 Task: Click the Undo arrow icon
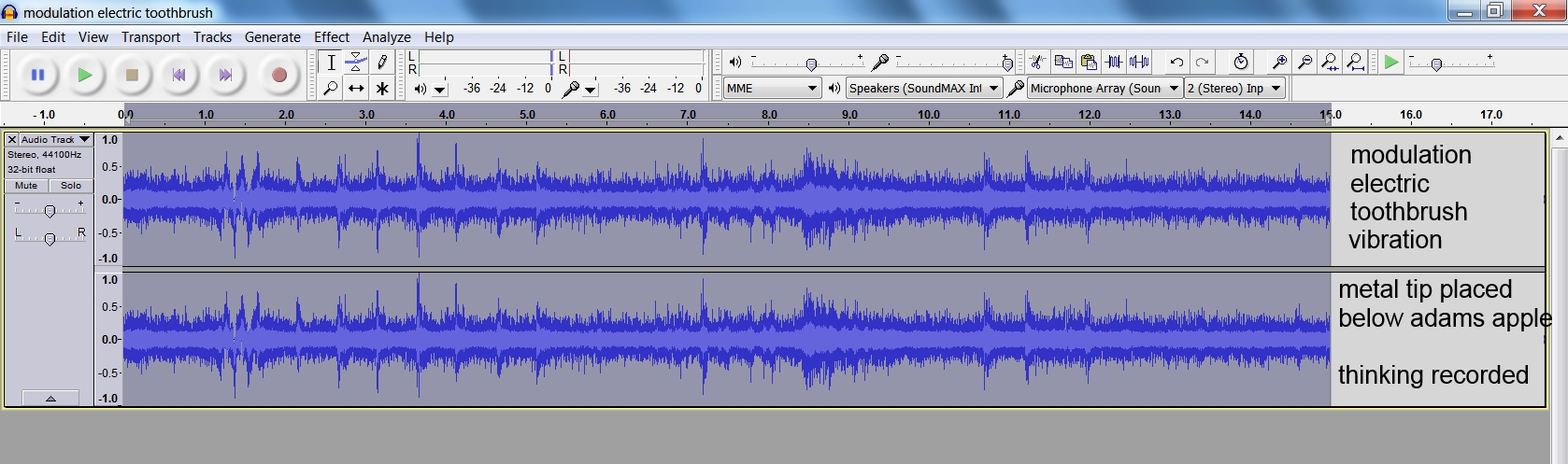pos(1176,63)
